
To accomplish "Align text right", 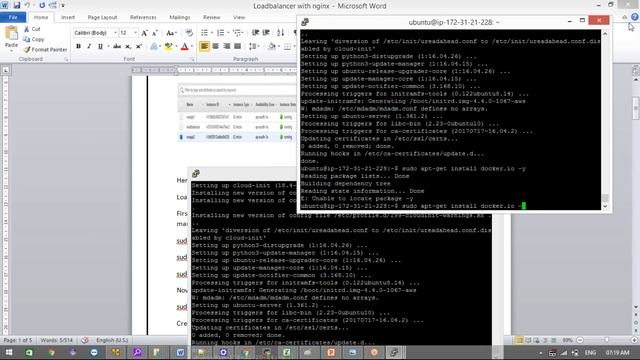I will pos(227,46).
